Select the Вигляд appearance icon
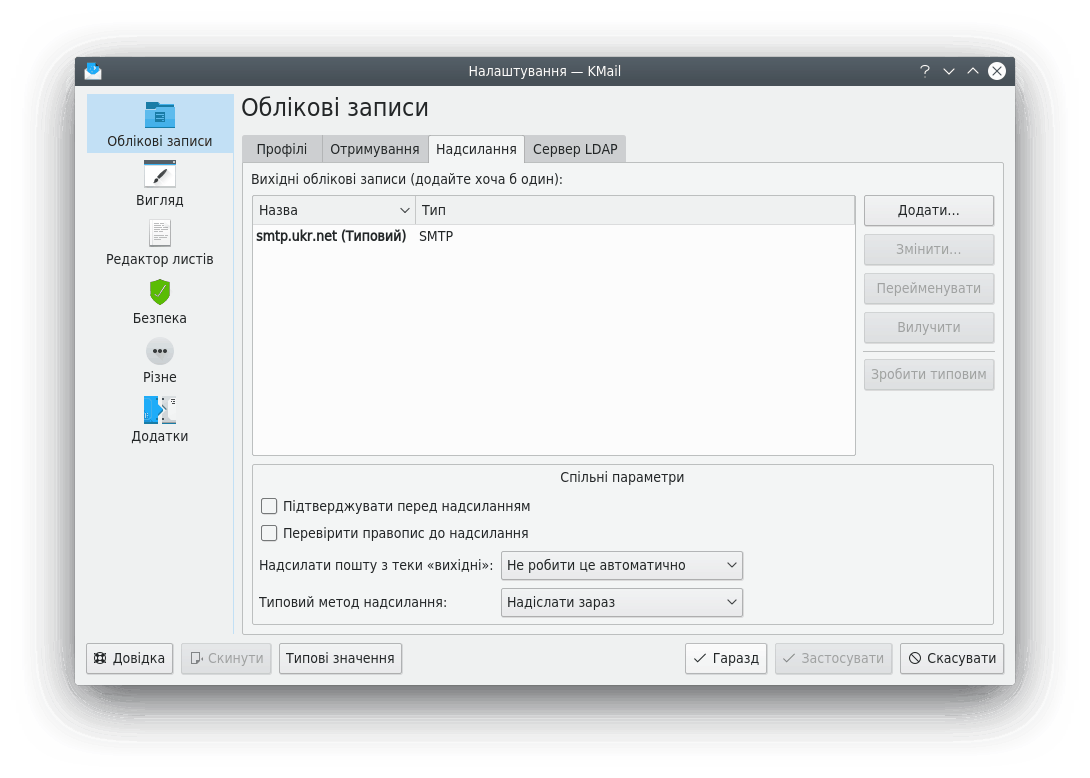The height and width of the screenshot is (778, 1090). [x=160, y=175]
